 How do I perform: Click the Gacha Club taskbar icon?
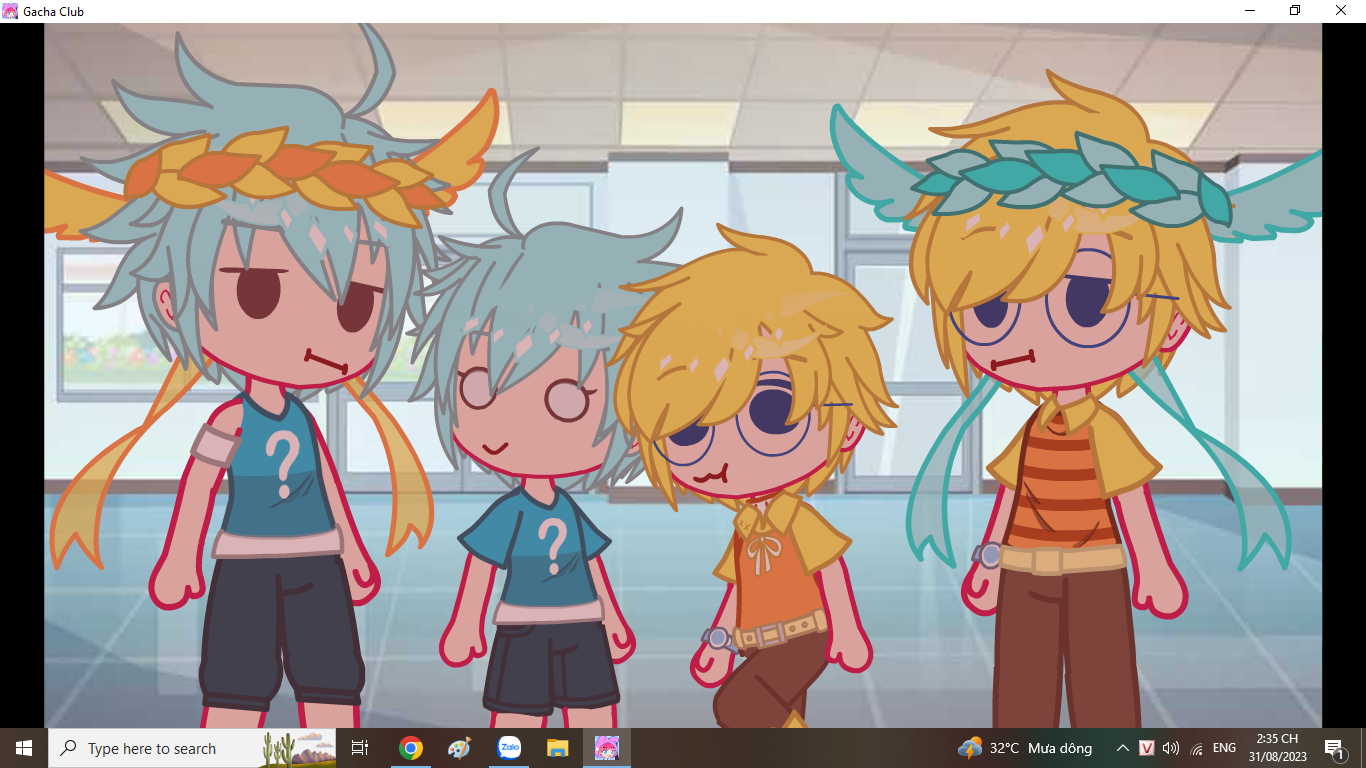tap(607, 748)
